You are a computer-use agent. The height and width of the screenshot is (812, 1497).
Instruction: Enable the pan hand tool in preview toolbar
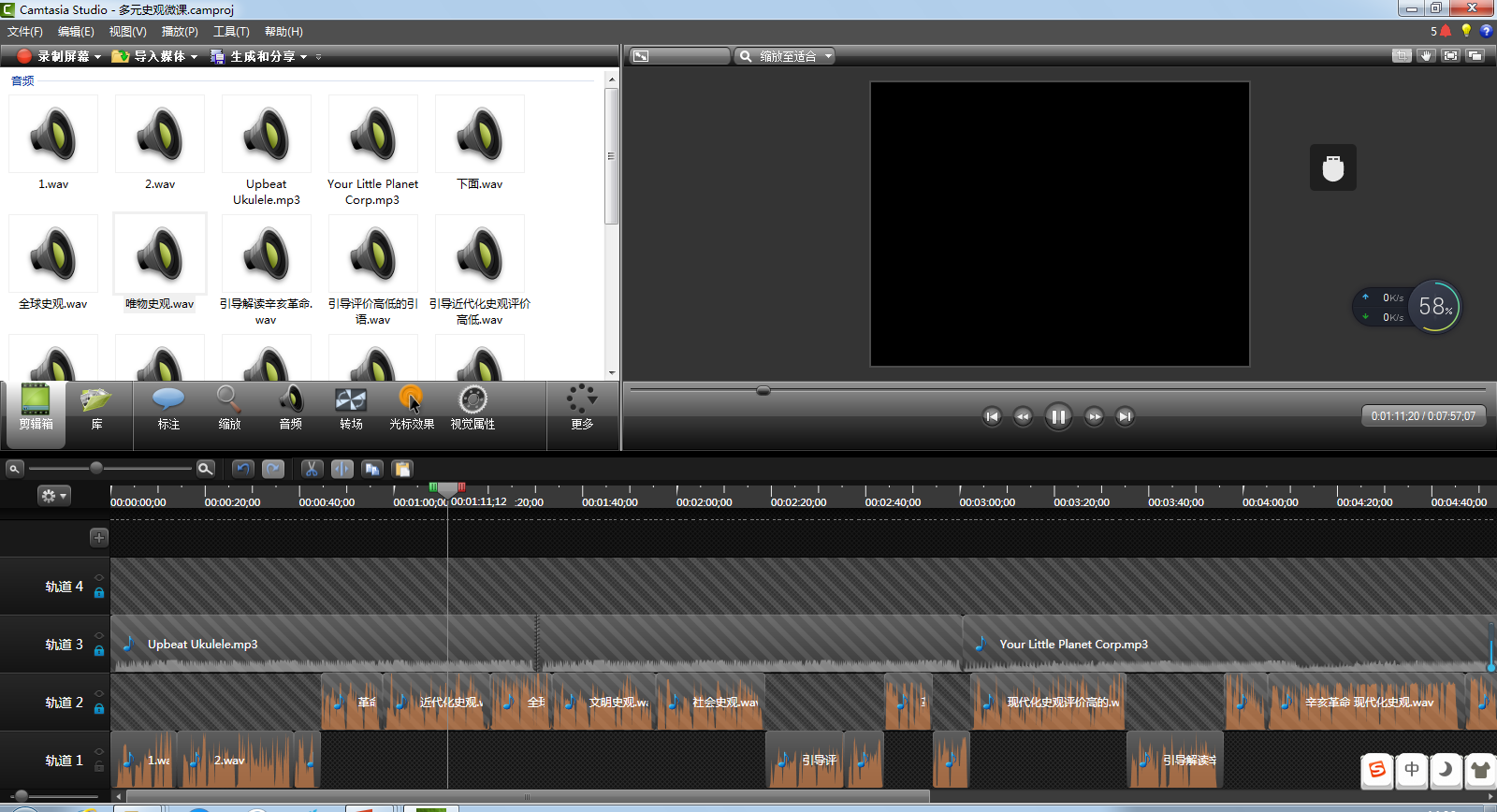click(x=1426, y=56)
